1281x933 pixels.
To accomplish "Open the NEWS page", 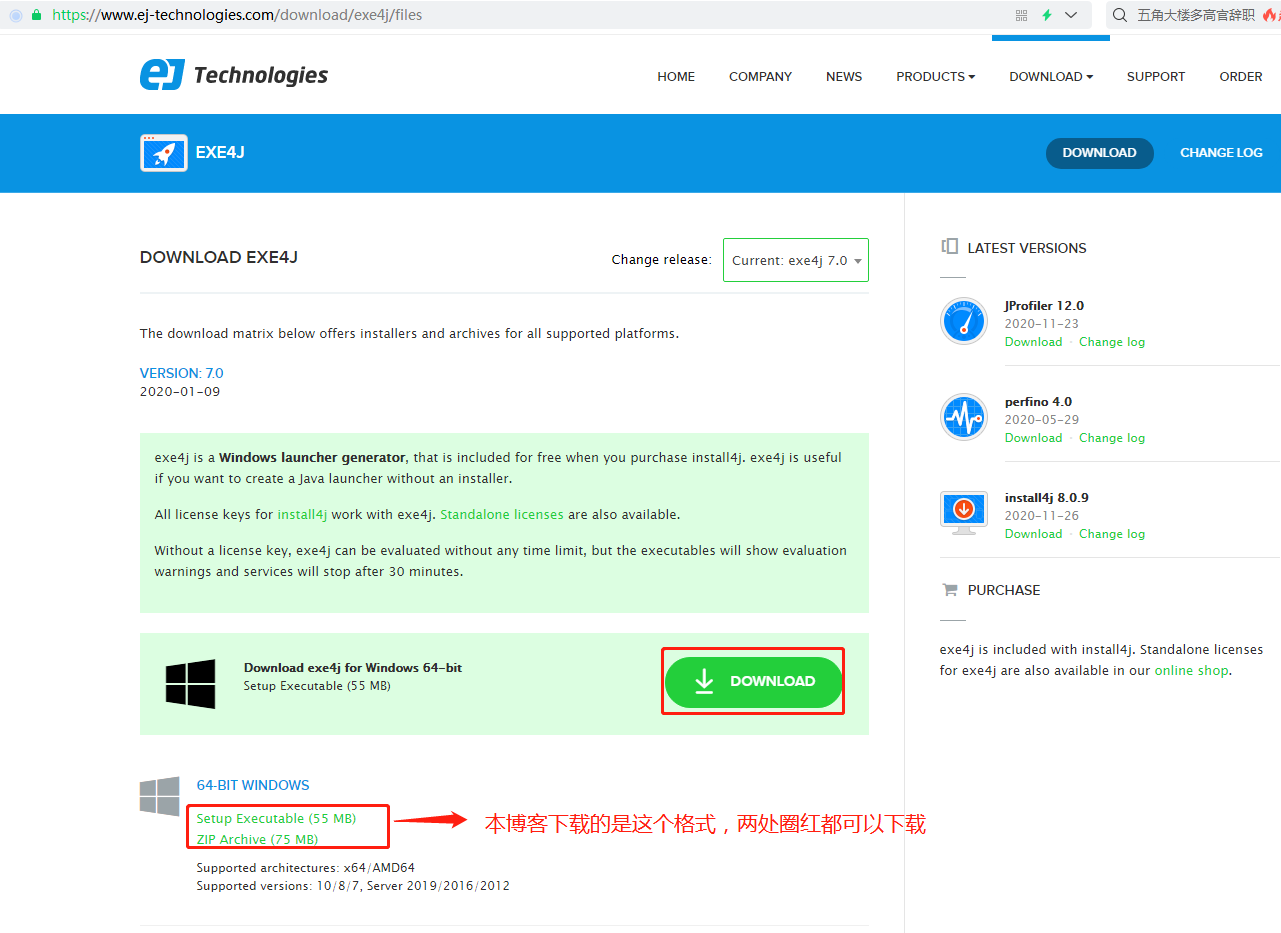I will click(844, 76).
